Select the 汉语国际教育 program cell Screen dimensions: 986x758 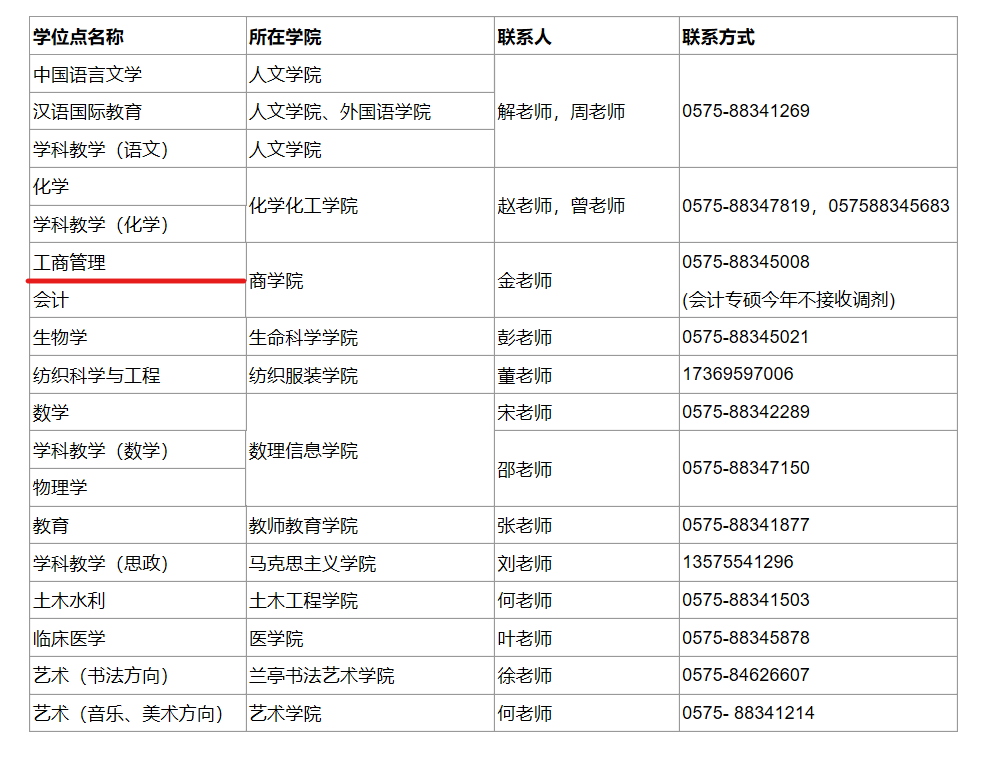point(87,112)
